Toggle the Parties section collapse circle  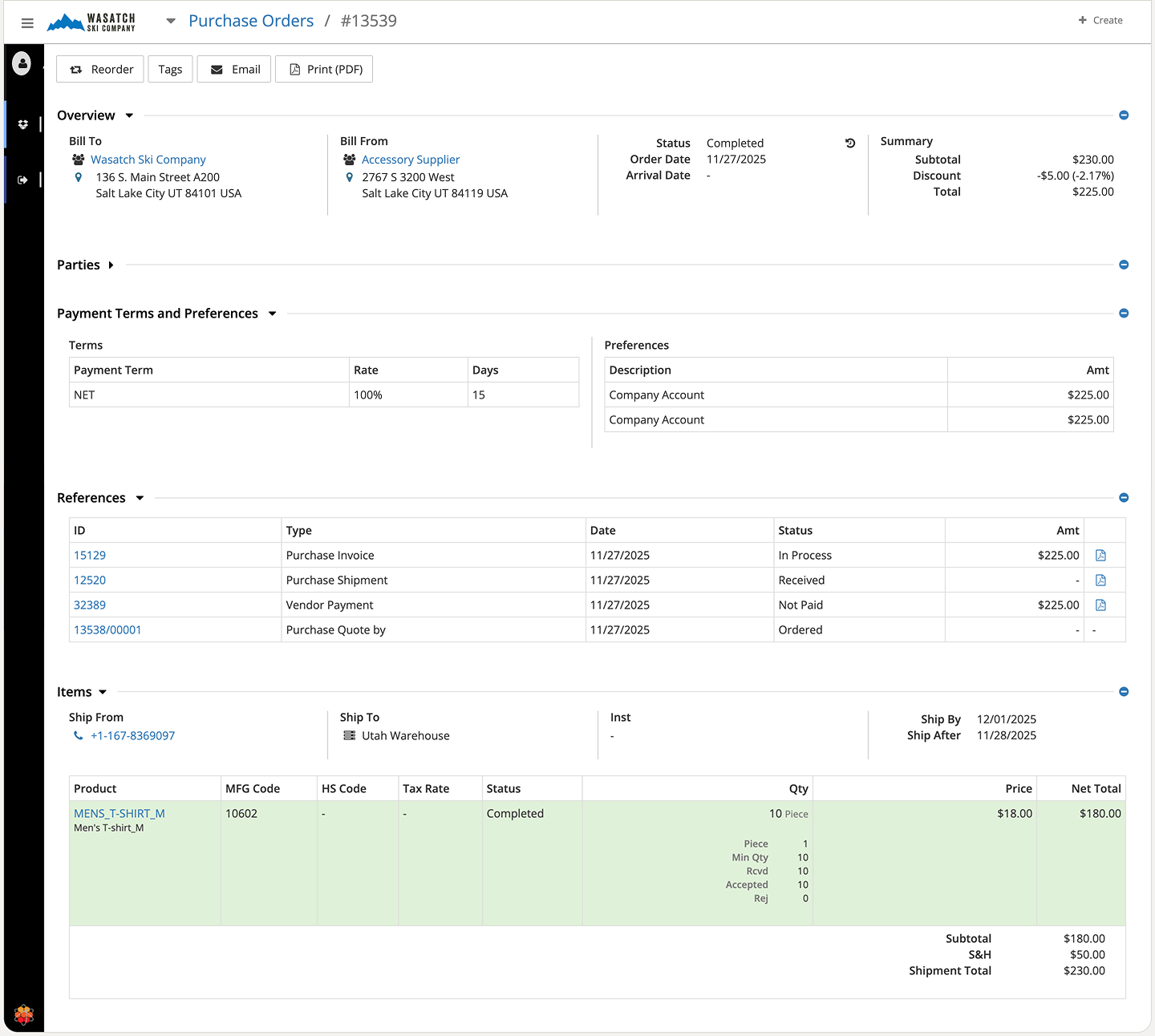(x=1124, y=265)
